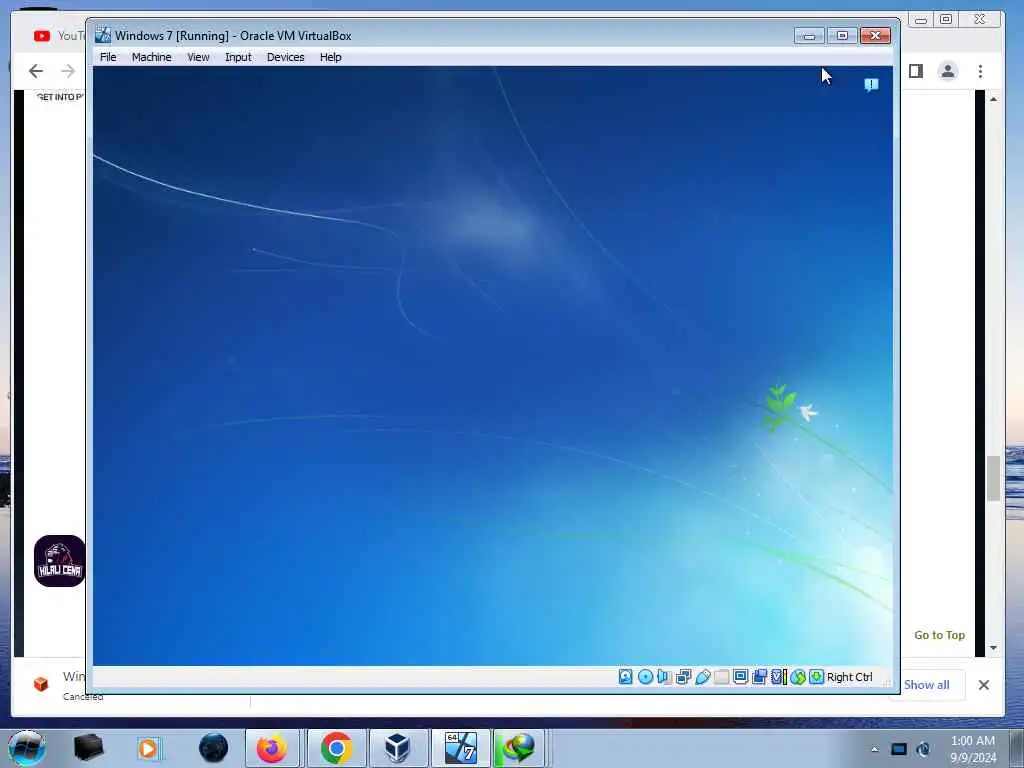Open the black folder taskbar icon
Viewport: 1024px width, 768px height.
coord(89,748)
